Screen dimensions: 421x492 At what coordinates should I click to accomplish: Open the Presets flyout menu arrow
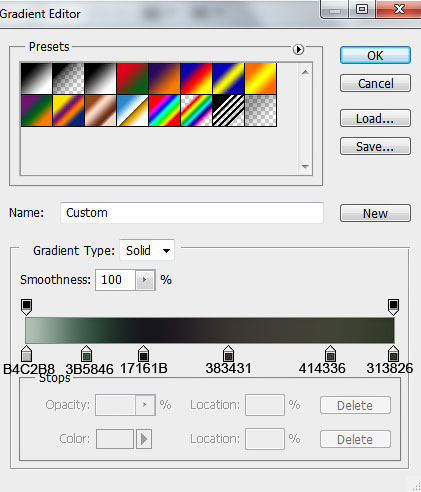[x=298, y=49]
